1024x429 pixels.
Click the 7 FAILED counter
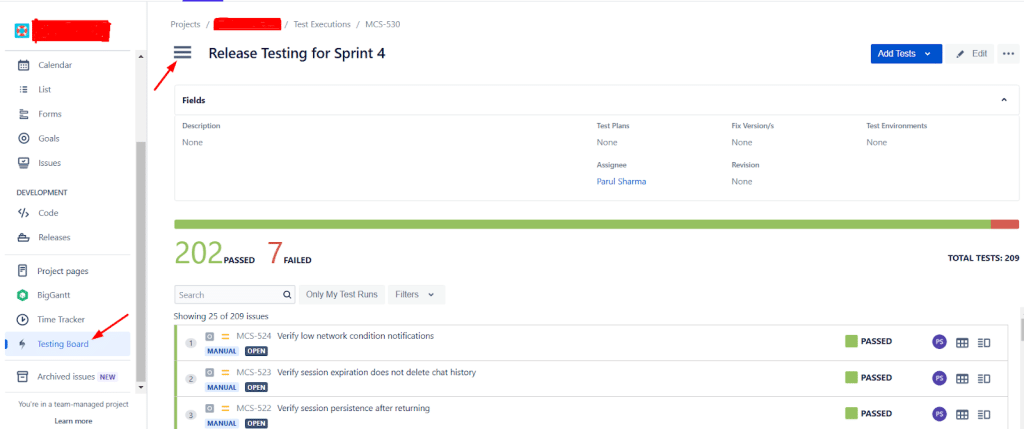289,254
